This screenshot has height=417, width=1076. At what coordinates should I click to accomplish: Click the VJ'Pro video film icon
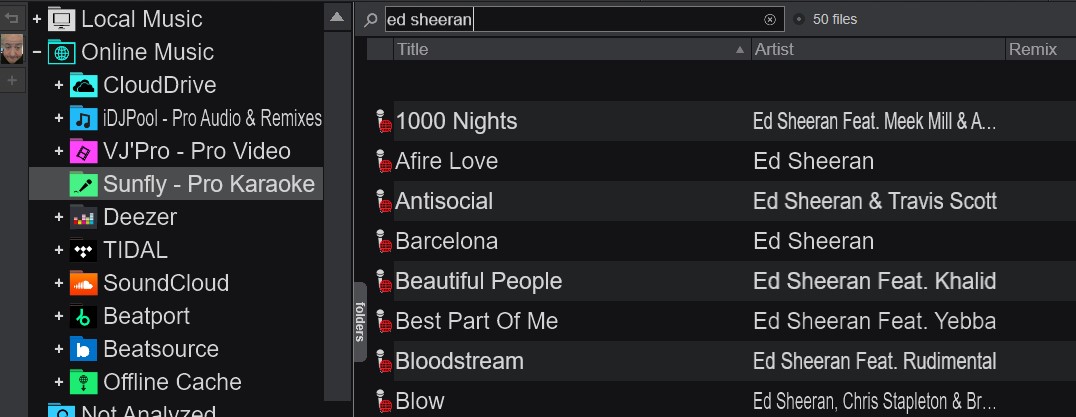tap(84, 152)
